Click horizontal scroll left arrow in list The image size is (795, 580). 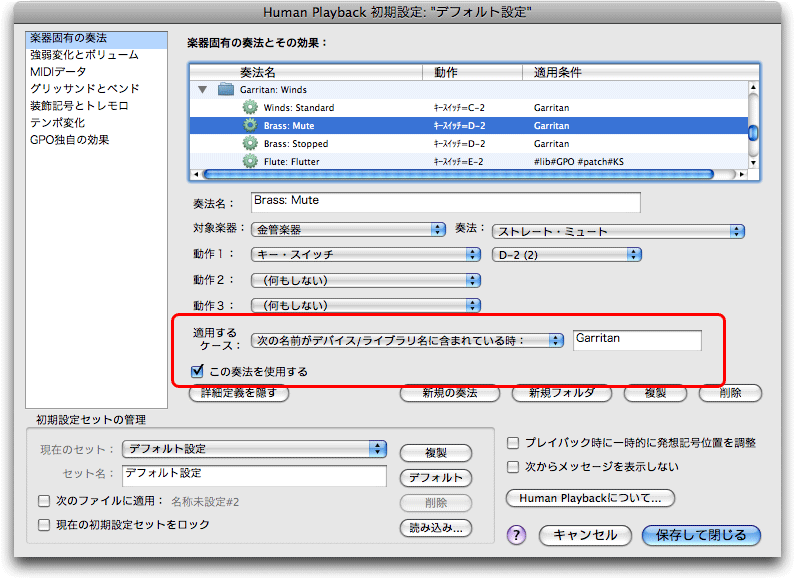[196, 174]
